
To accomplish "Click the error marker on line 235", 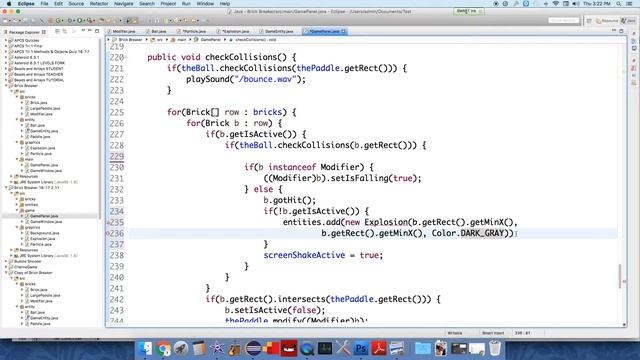I will (108, 222).
